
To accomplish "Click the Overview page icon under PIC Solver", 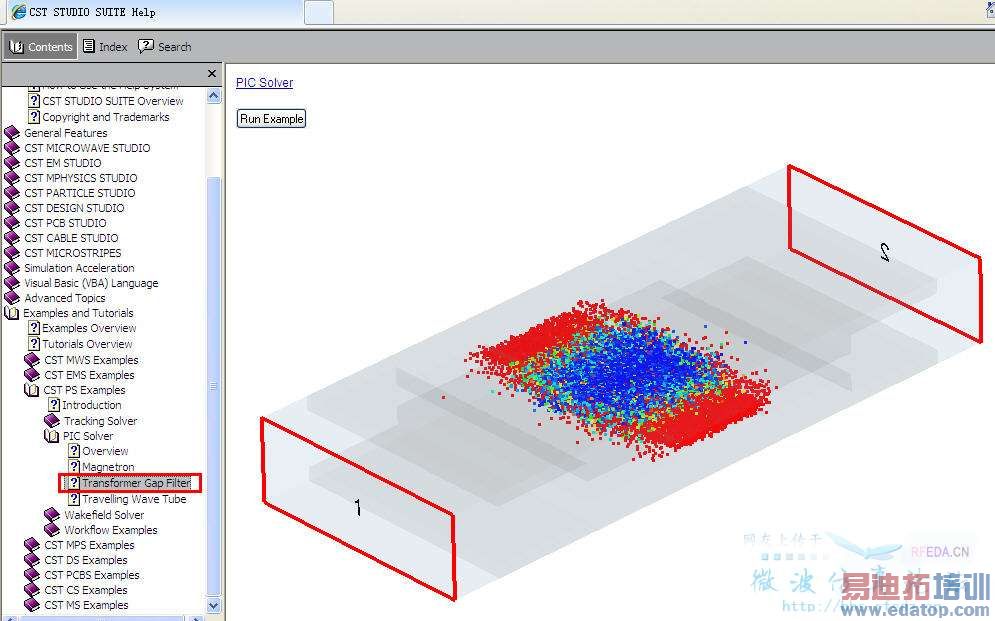I will point(74,451).
